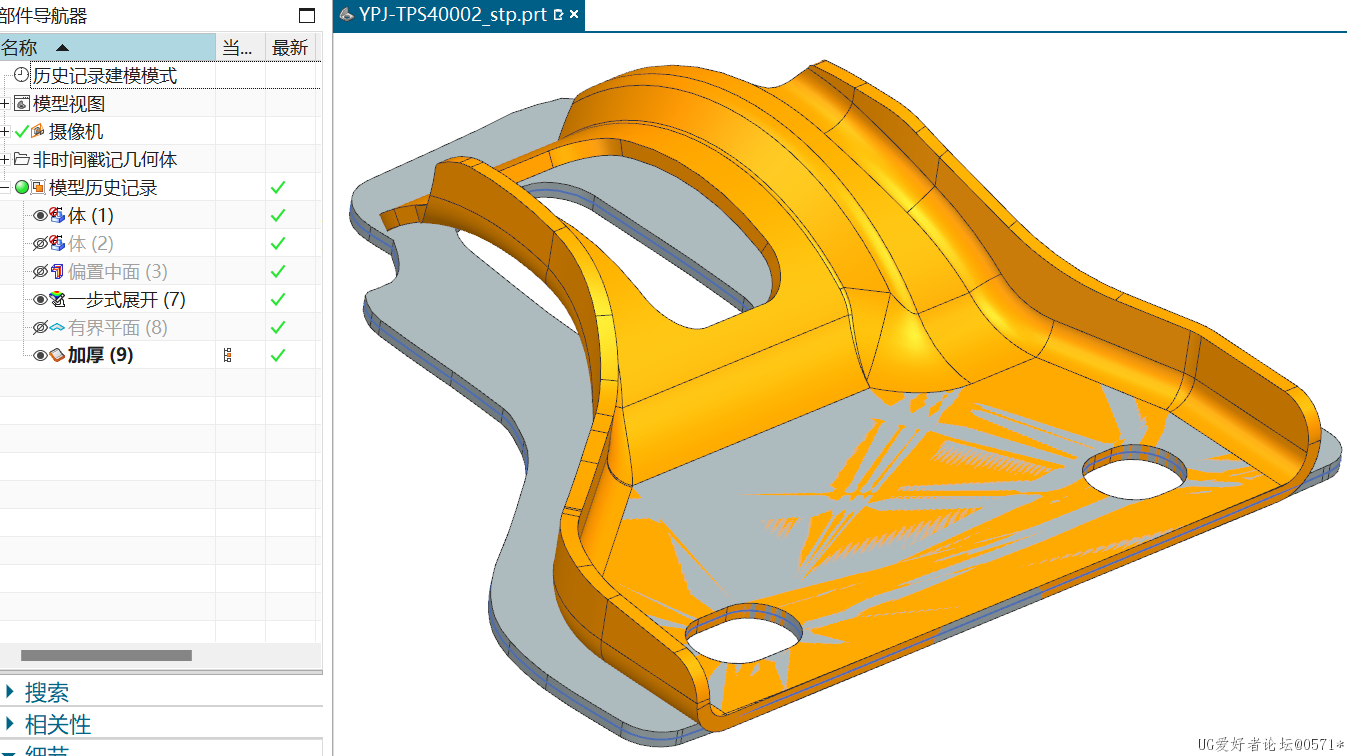Click the bounded plane icon of 有界平面 (8)

click(57, 327)
